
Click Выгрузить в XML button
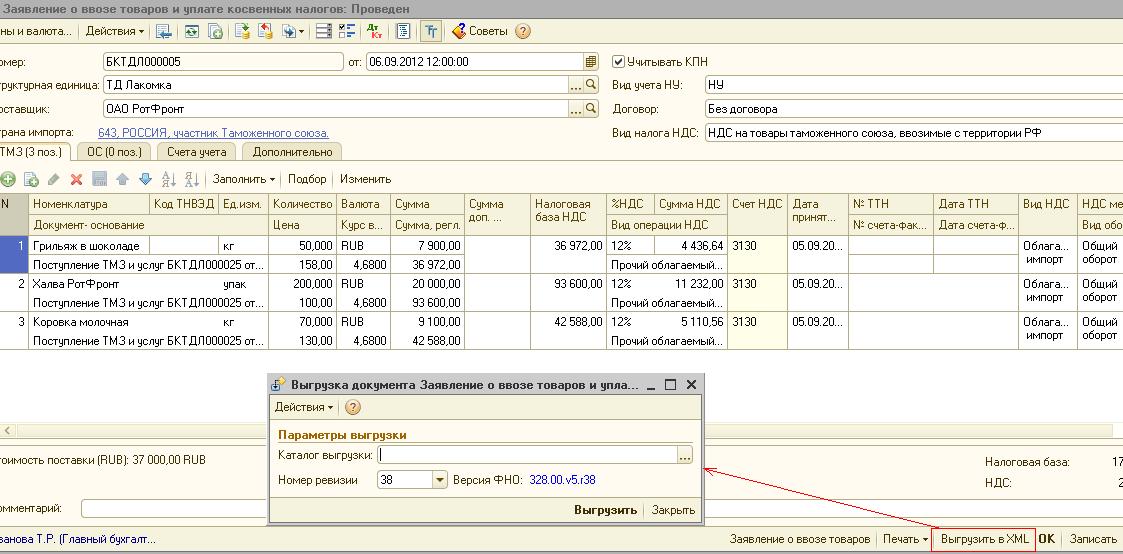click(984, 539)
